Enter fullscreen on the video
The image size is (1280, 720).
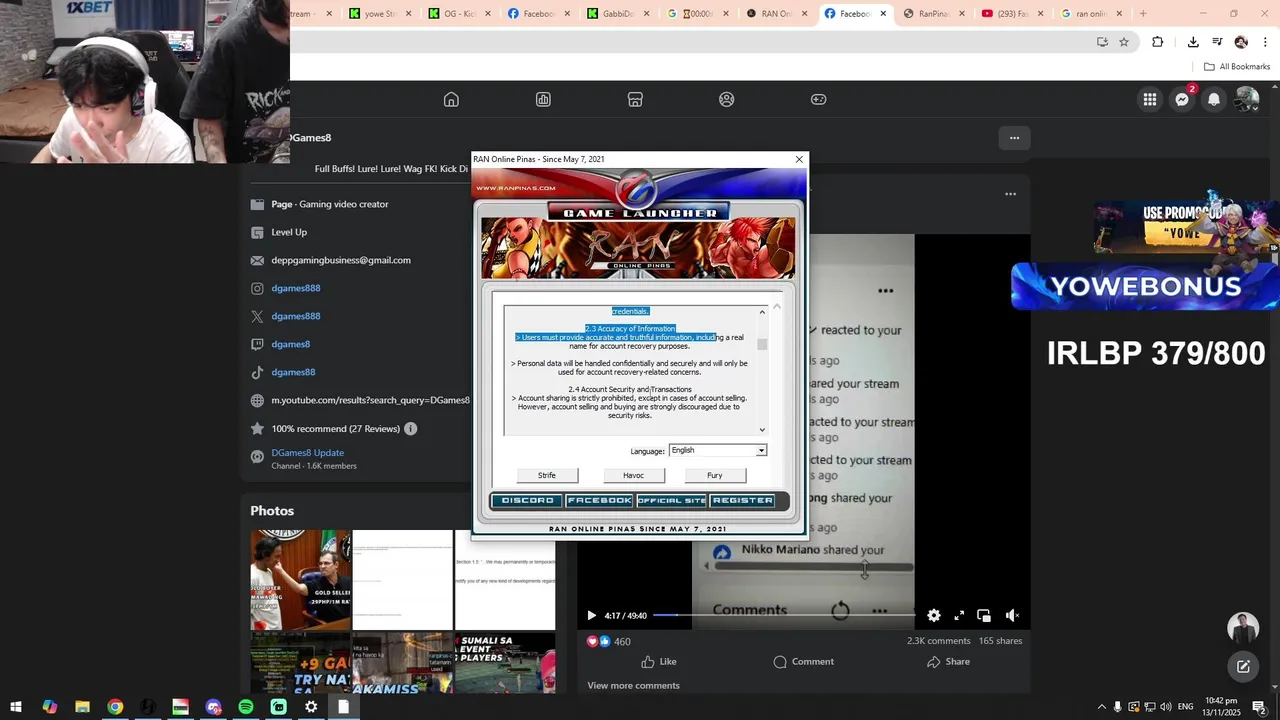tap(959, 616)
